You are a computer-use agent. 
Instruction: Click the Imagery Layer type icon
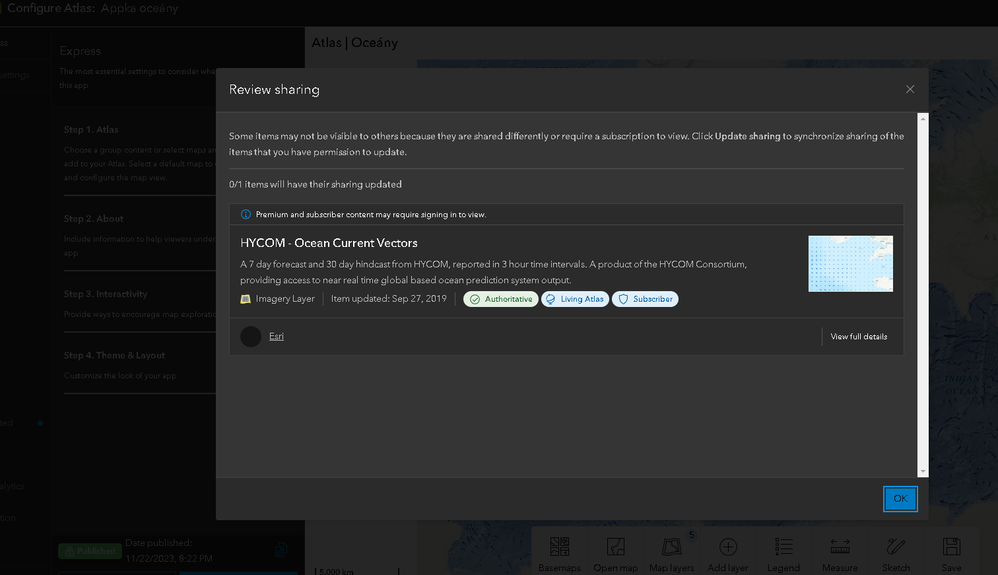(x=246, y=299)
